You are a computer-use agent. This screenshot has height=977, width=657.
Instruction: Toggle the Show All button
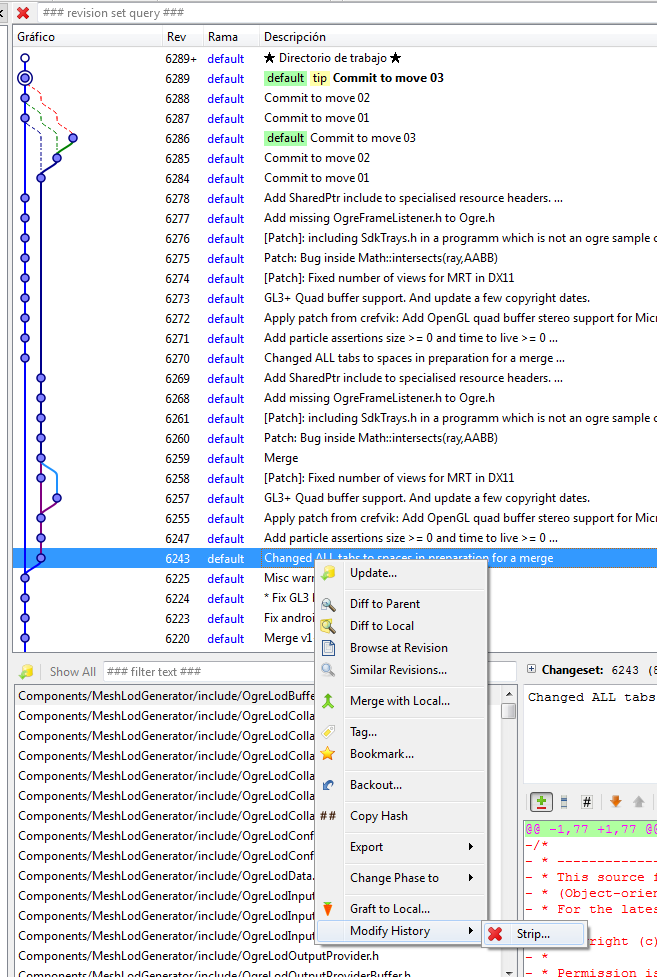[x=72, y=672]
